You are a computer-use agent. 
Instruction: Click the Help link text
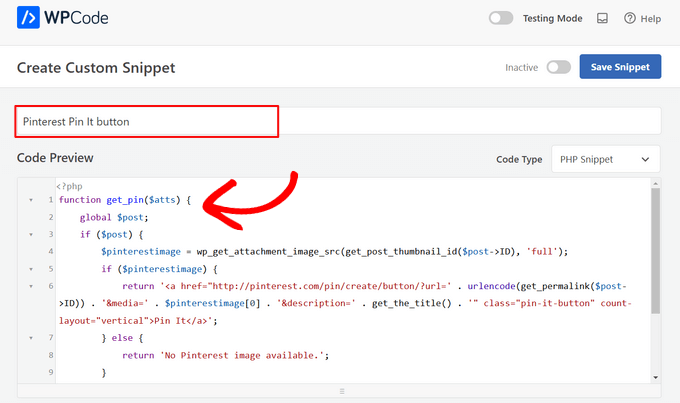click(651, 19)
